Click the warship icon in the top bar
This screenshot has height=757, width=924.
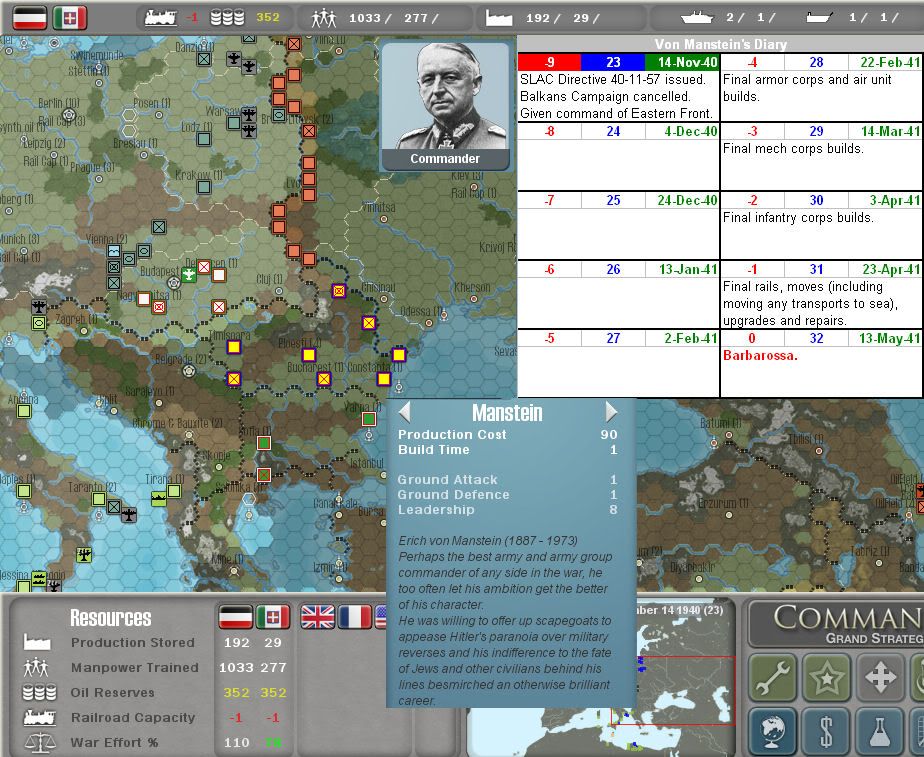click(x=697, y=18)
